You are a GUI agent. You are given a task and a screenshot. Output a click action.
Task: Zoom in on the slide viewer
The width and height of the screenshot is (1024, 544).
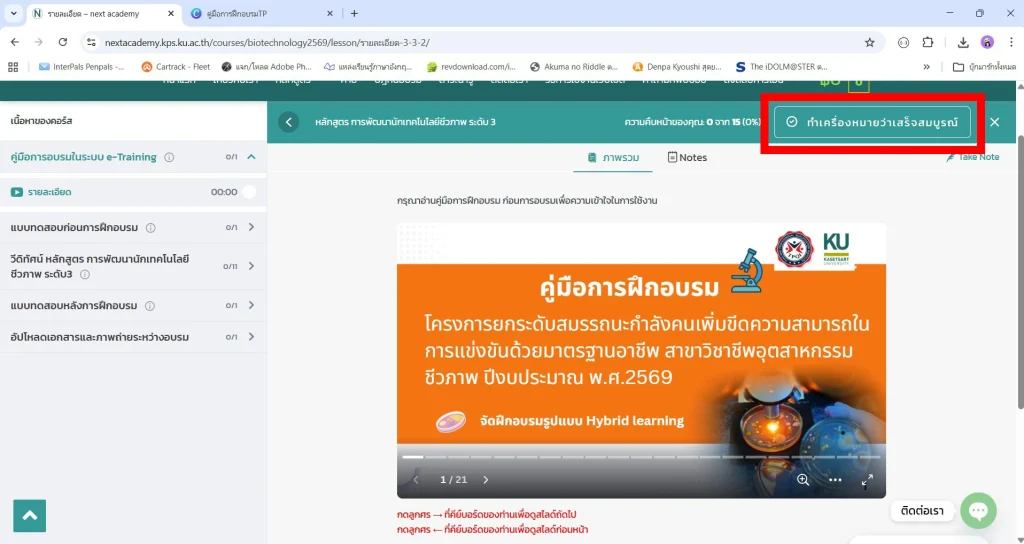click(x=803, y=480)
